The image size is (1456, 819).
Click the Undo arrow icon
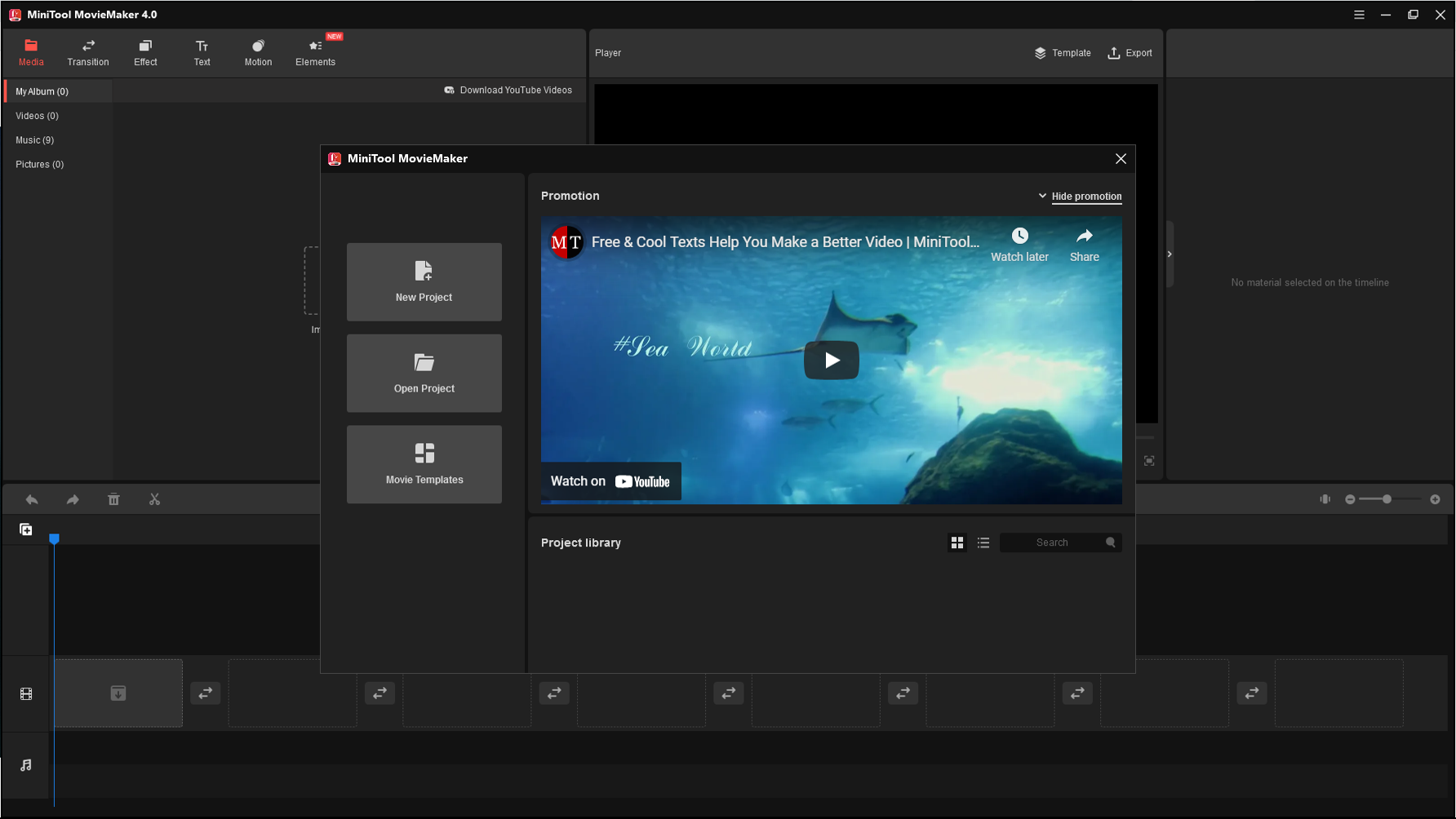[32, 499]
